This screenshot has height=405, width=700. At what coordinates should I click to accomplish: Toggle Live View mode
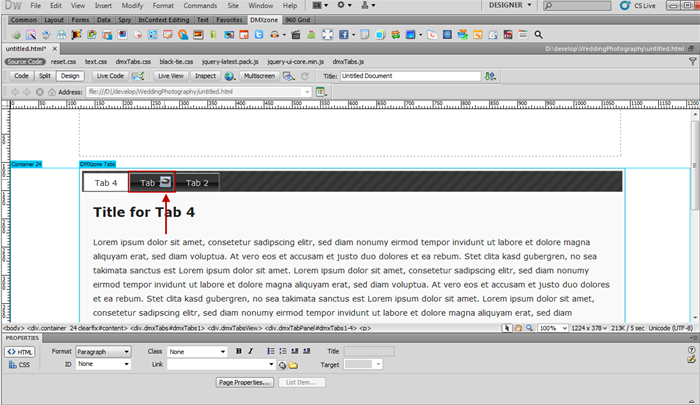[169, 75]
